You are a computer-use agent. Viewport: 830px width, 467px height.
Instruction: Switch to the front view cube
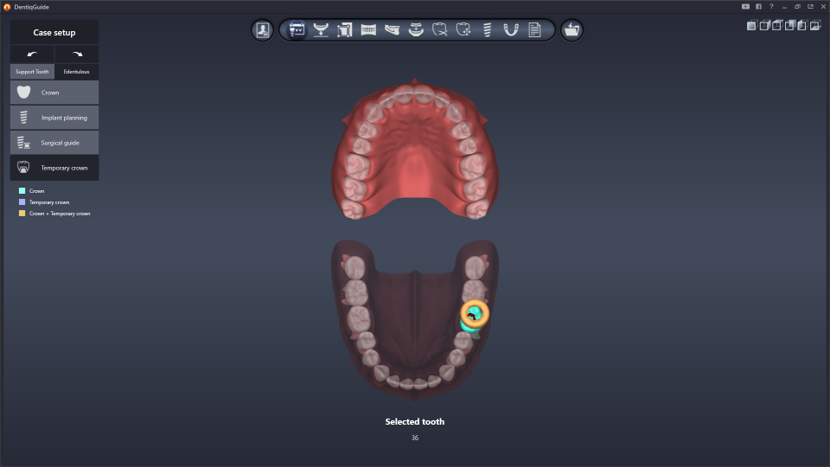751,26
